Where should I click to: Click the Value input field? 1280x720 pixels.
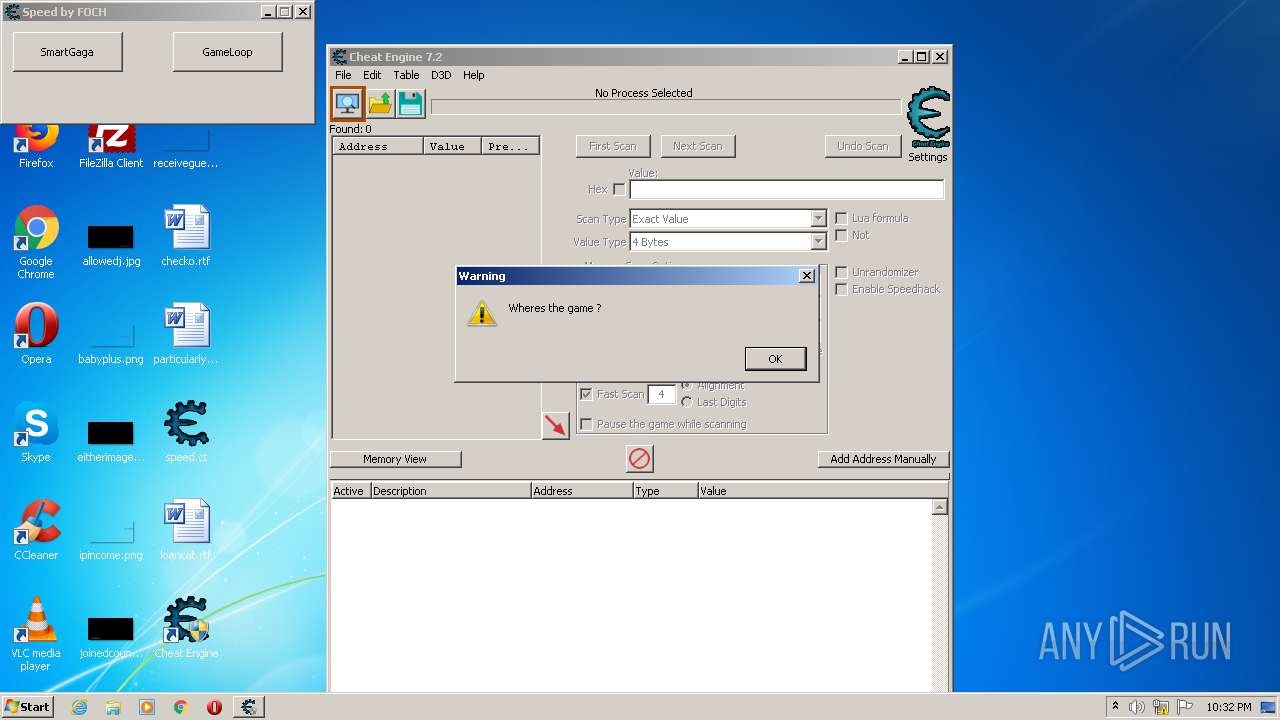[786, 189]
